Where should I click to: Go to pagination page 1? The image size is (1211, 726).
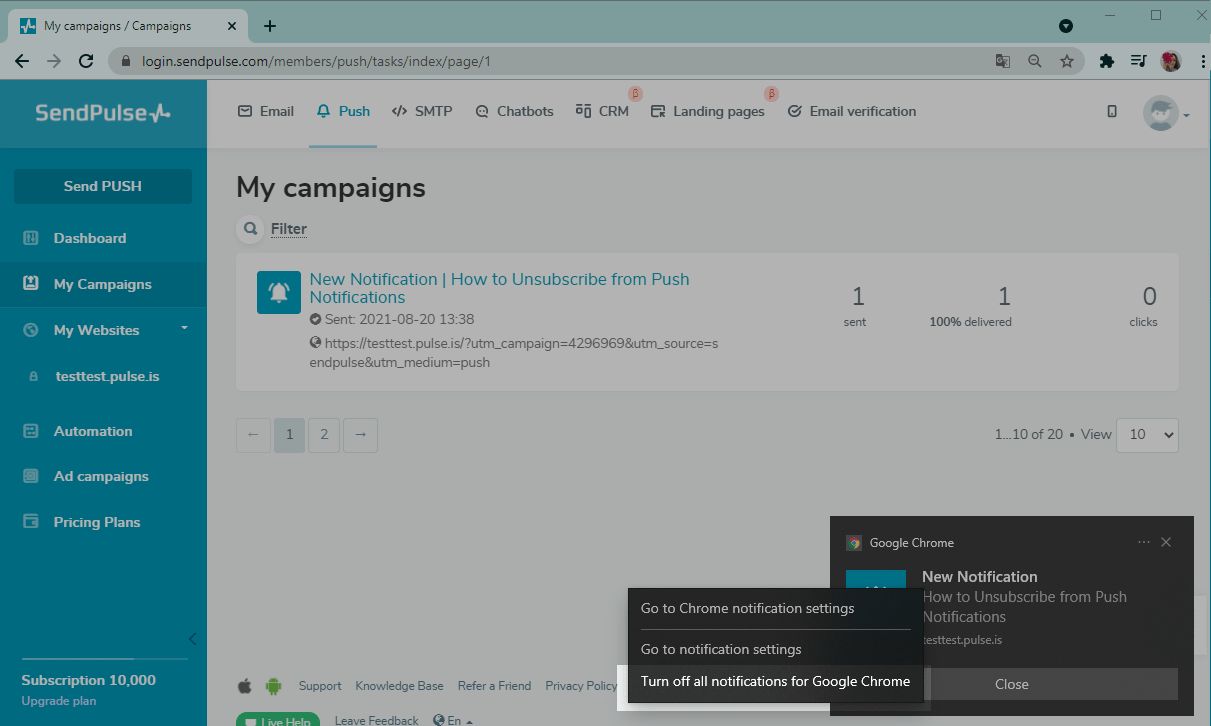289,435
